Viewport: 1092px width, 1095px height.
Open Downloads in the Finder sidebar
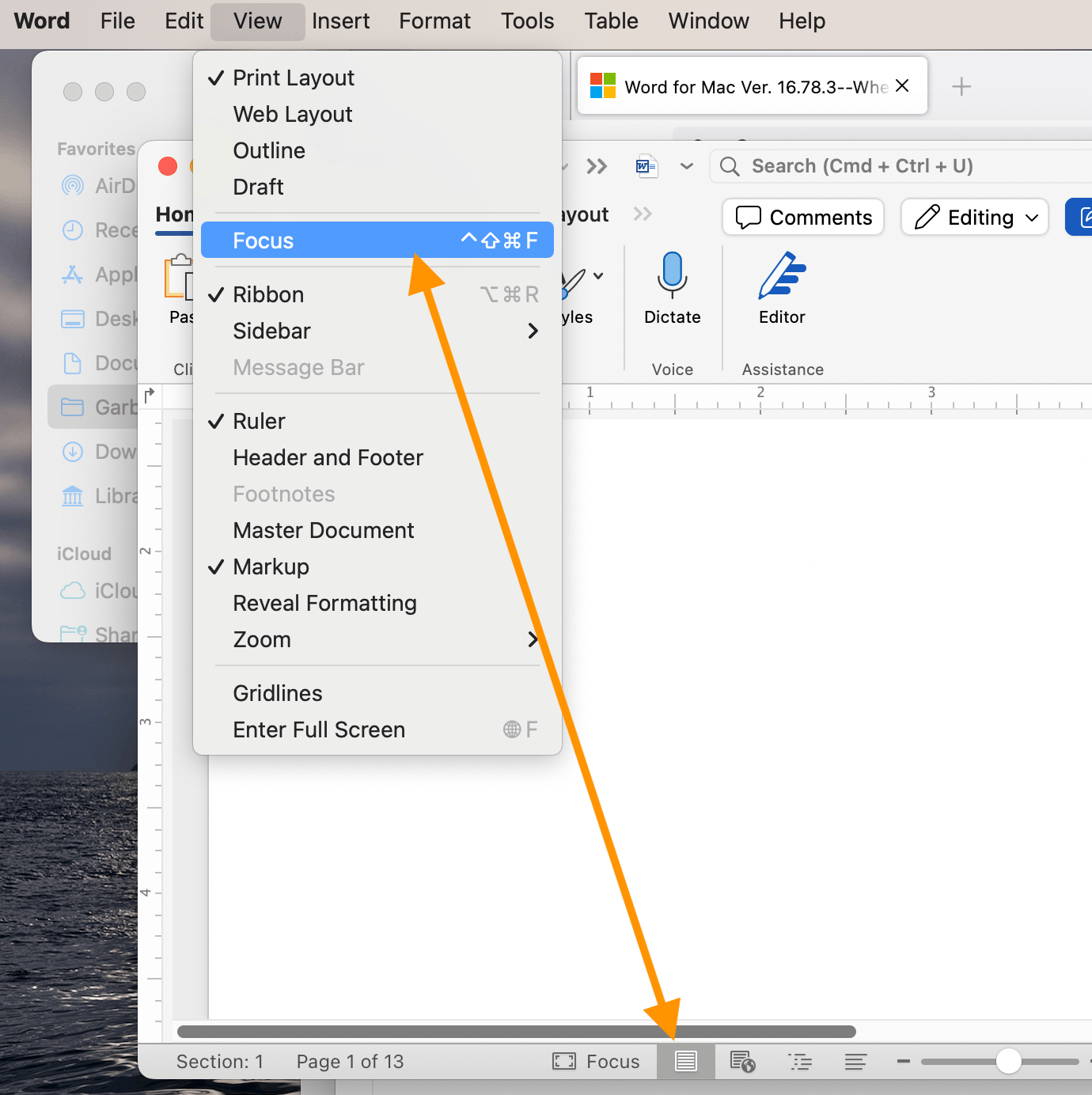click(x=98, y=452)
